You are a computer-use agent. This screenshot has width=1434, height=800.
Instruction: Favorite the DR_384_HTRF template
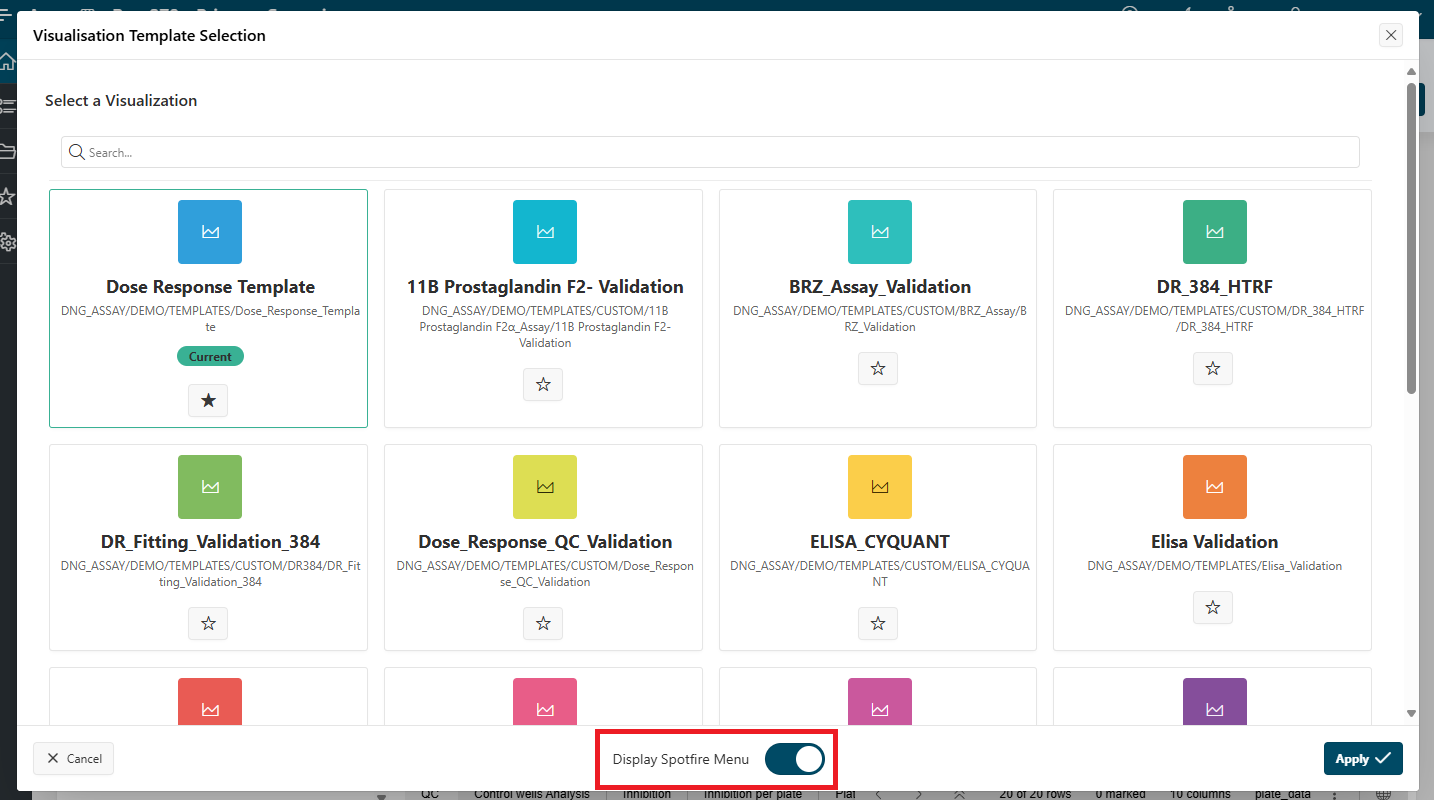click(1213, 368)
